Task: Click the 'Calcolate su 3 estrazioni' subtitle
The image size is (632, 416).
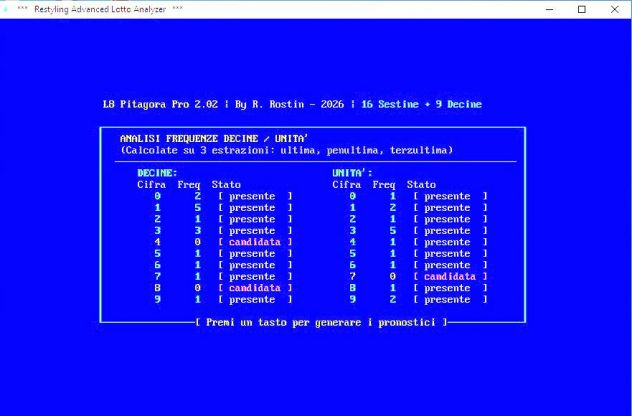Action: pyautogui.click(x=287, y=150)
